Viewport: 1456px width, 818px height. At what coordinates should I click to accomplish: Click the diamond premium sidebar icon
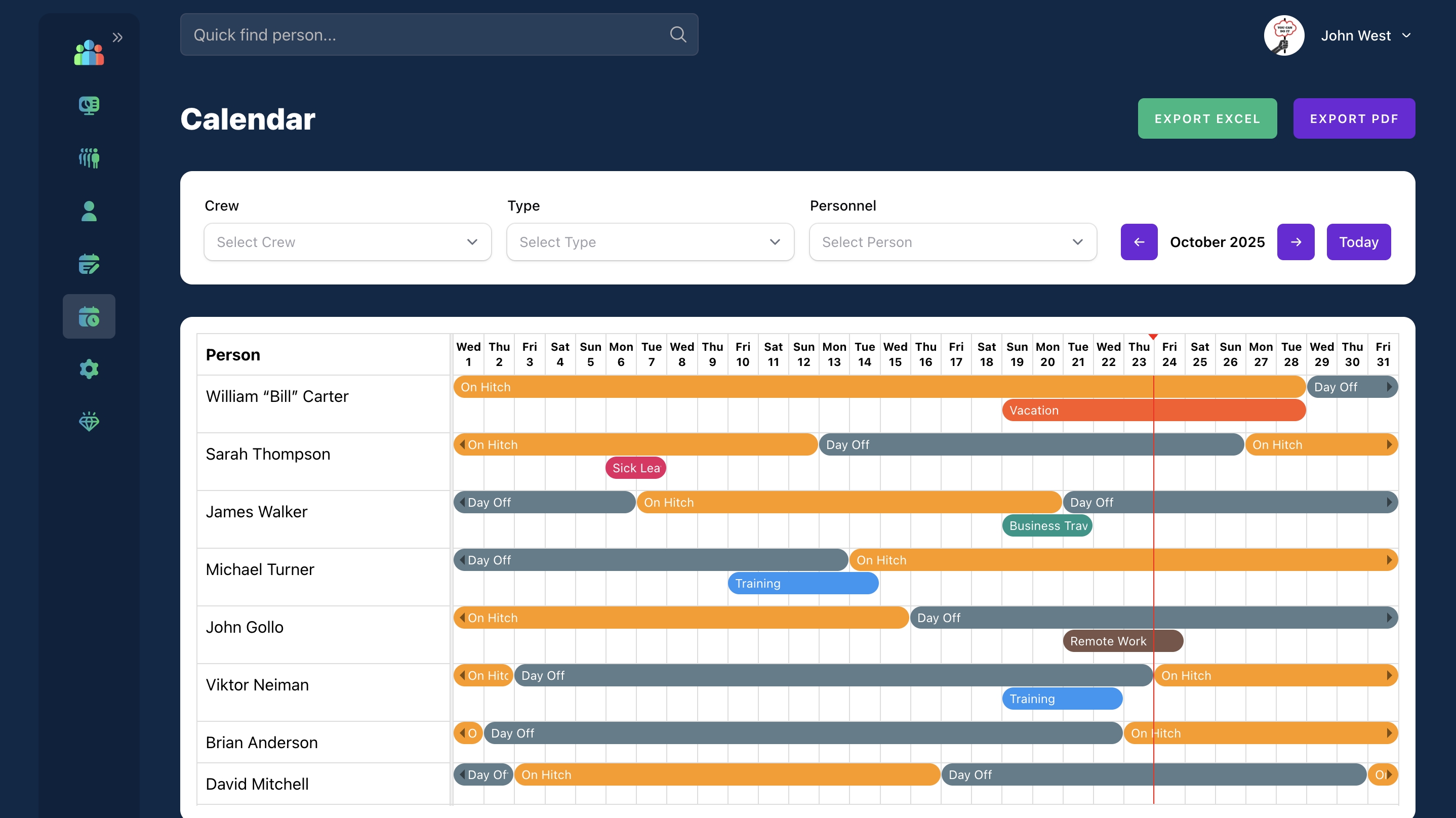click(x=89, y=421)
